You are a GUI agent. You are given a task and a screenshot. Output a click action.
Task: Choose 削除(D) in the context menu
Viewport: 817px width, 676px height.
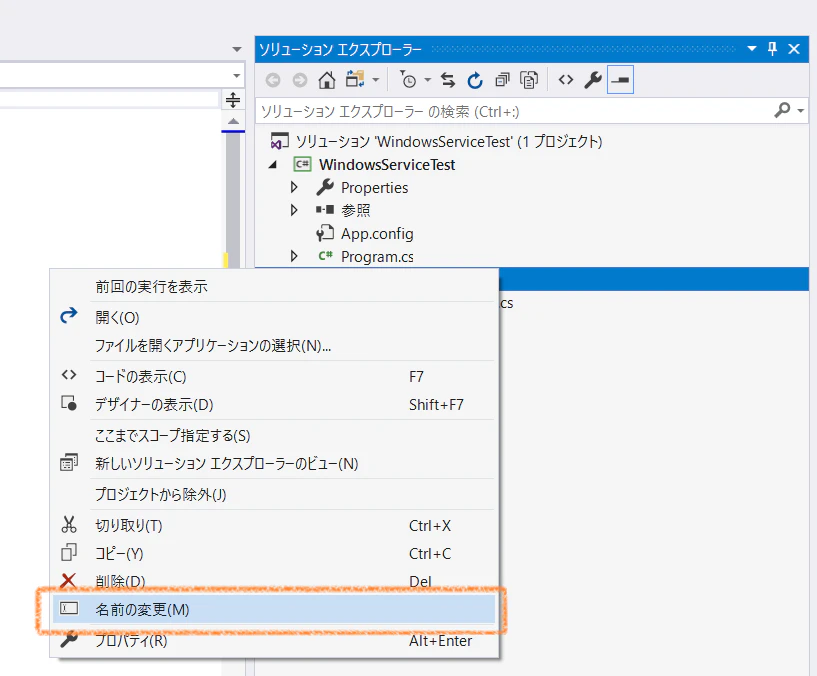274,581
